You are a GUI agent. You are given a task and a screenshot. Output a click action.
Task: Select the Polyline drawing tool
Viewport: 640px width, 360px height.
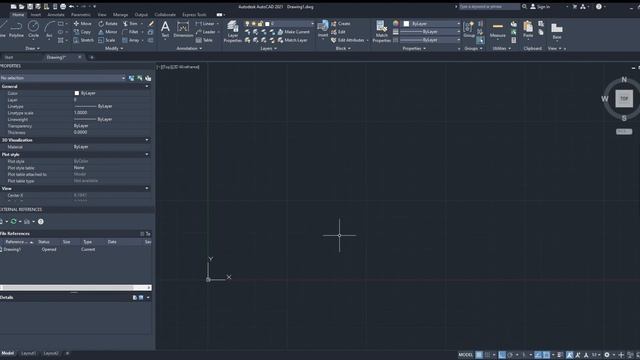coord(16,29)
